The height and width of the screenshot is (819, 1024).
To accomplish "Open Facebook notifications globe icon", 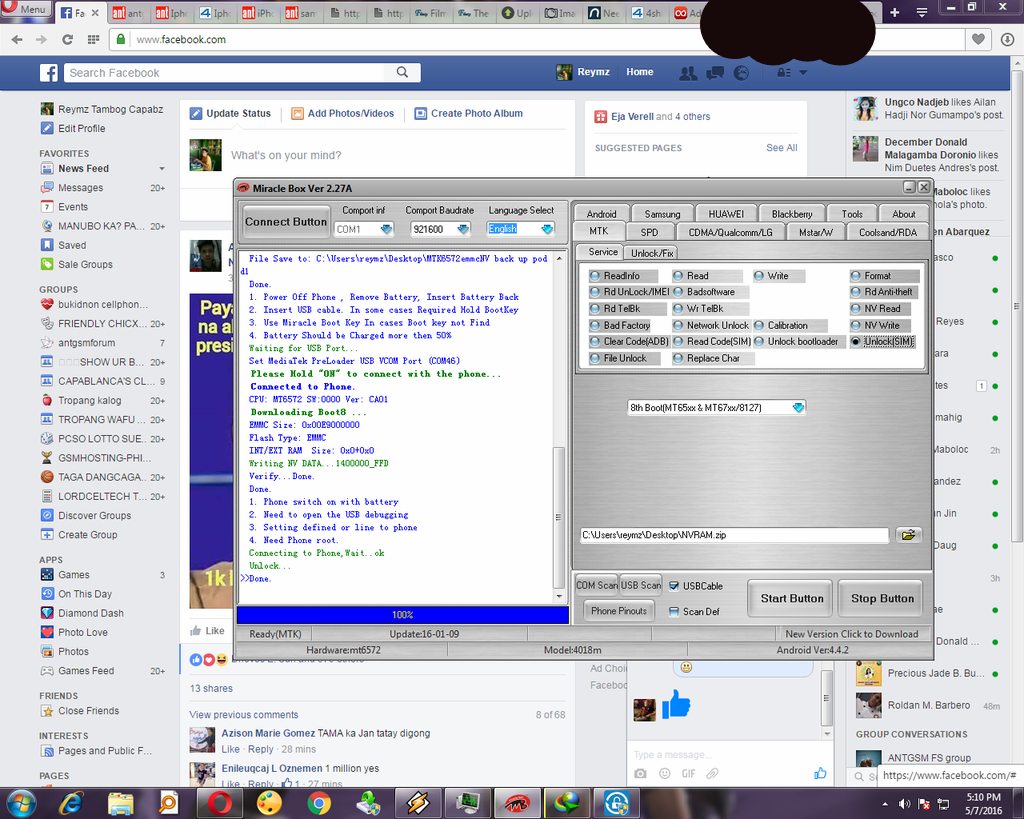I will tap(741, 72).
